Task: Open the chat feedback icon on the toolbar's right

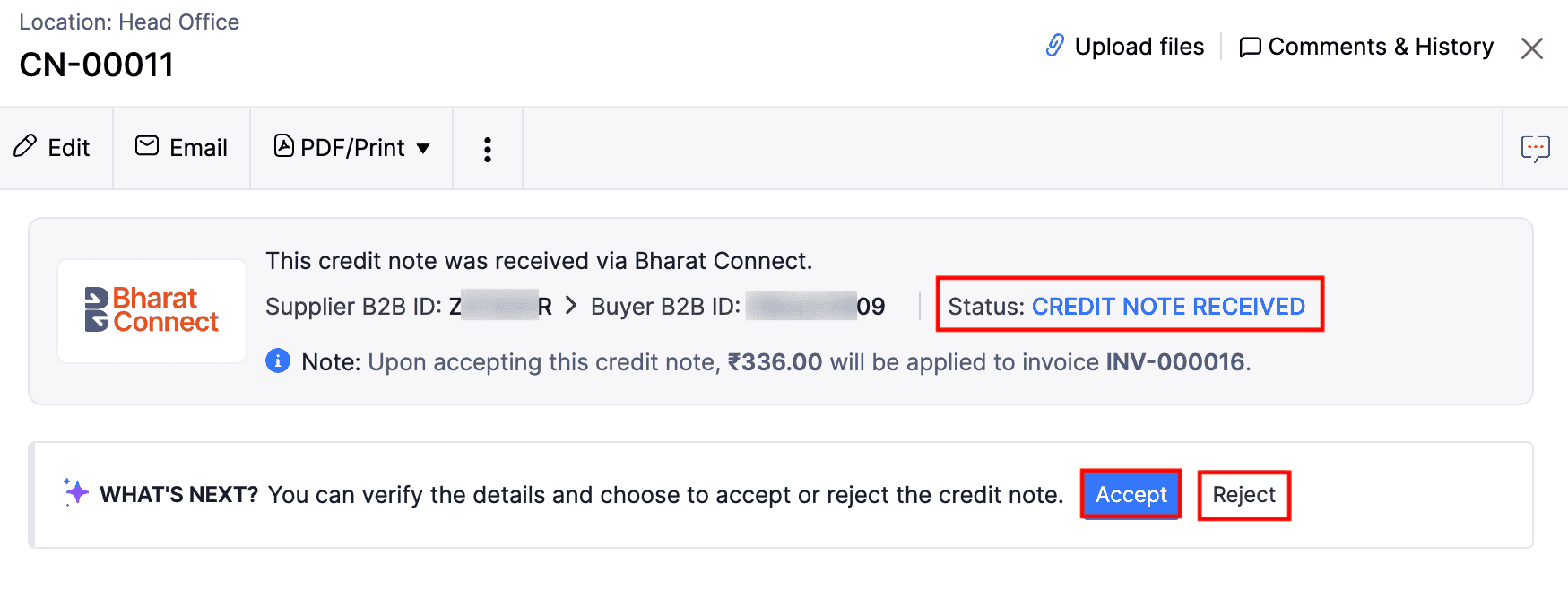Action: pyautogui.click(x=1536, y=148)
